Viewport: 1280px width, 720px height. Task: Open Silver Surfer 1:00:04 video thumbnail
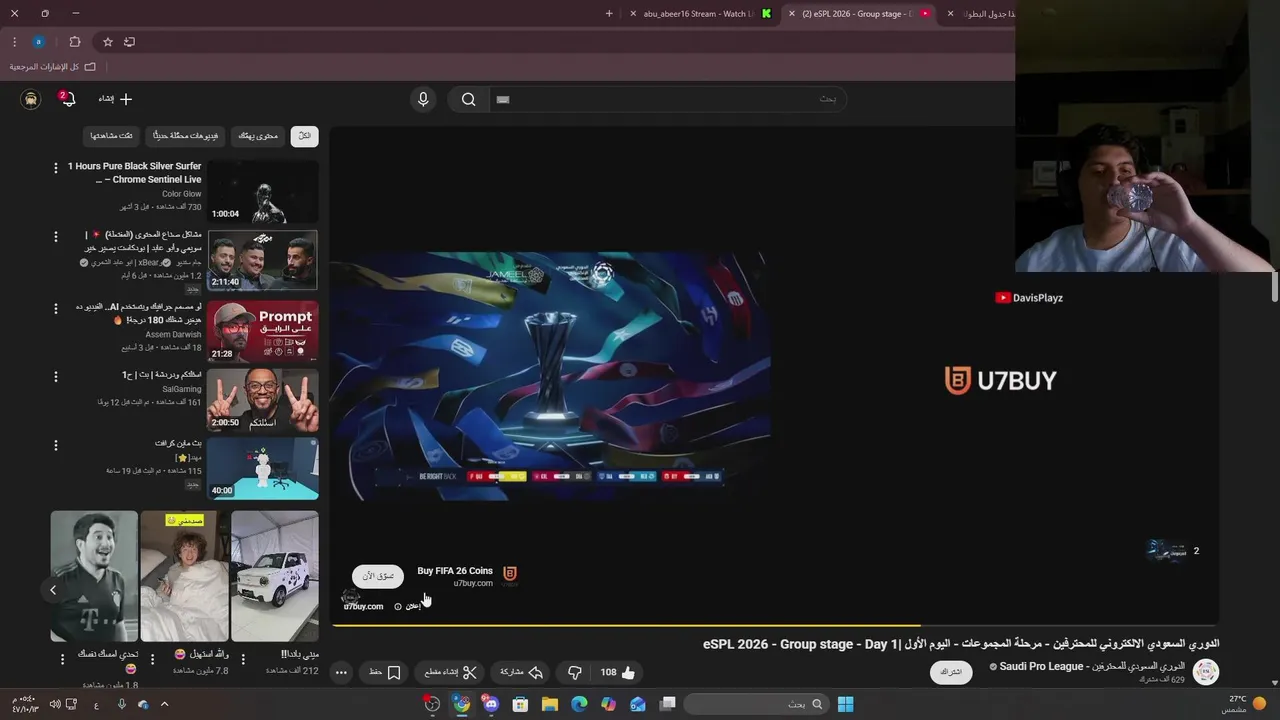[262, 192]
